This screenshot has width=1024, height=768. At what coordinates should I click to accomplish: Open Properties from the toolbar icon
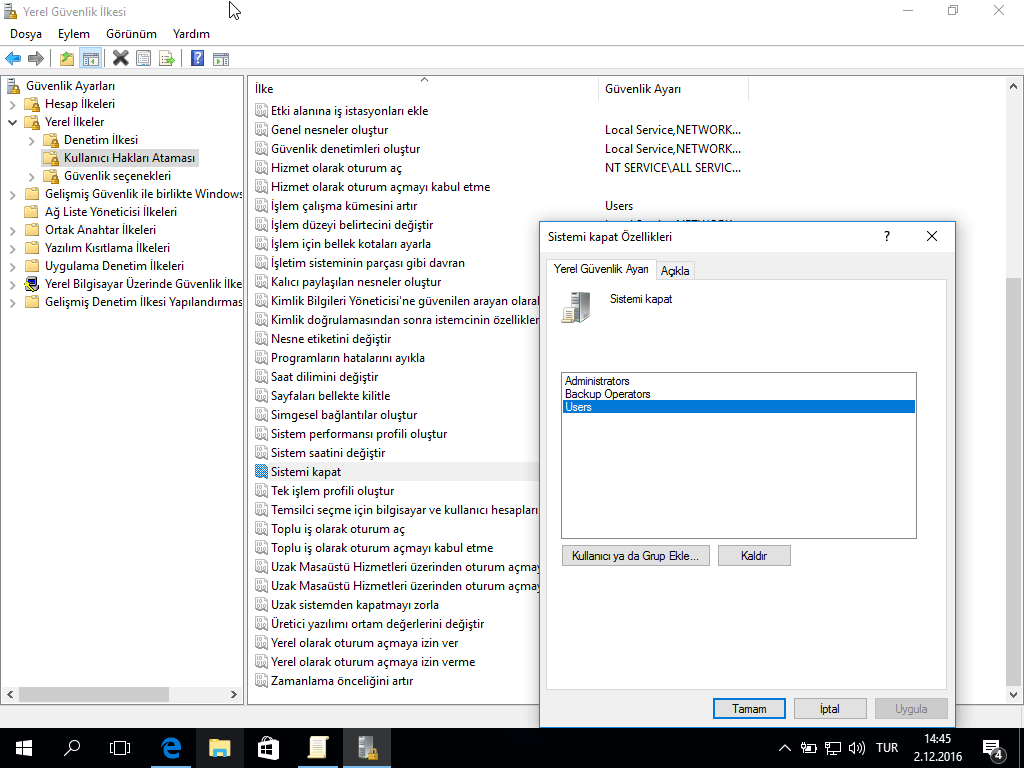pos(144,58)
